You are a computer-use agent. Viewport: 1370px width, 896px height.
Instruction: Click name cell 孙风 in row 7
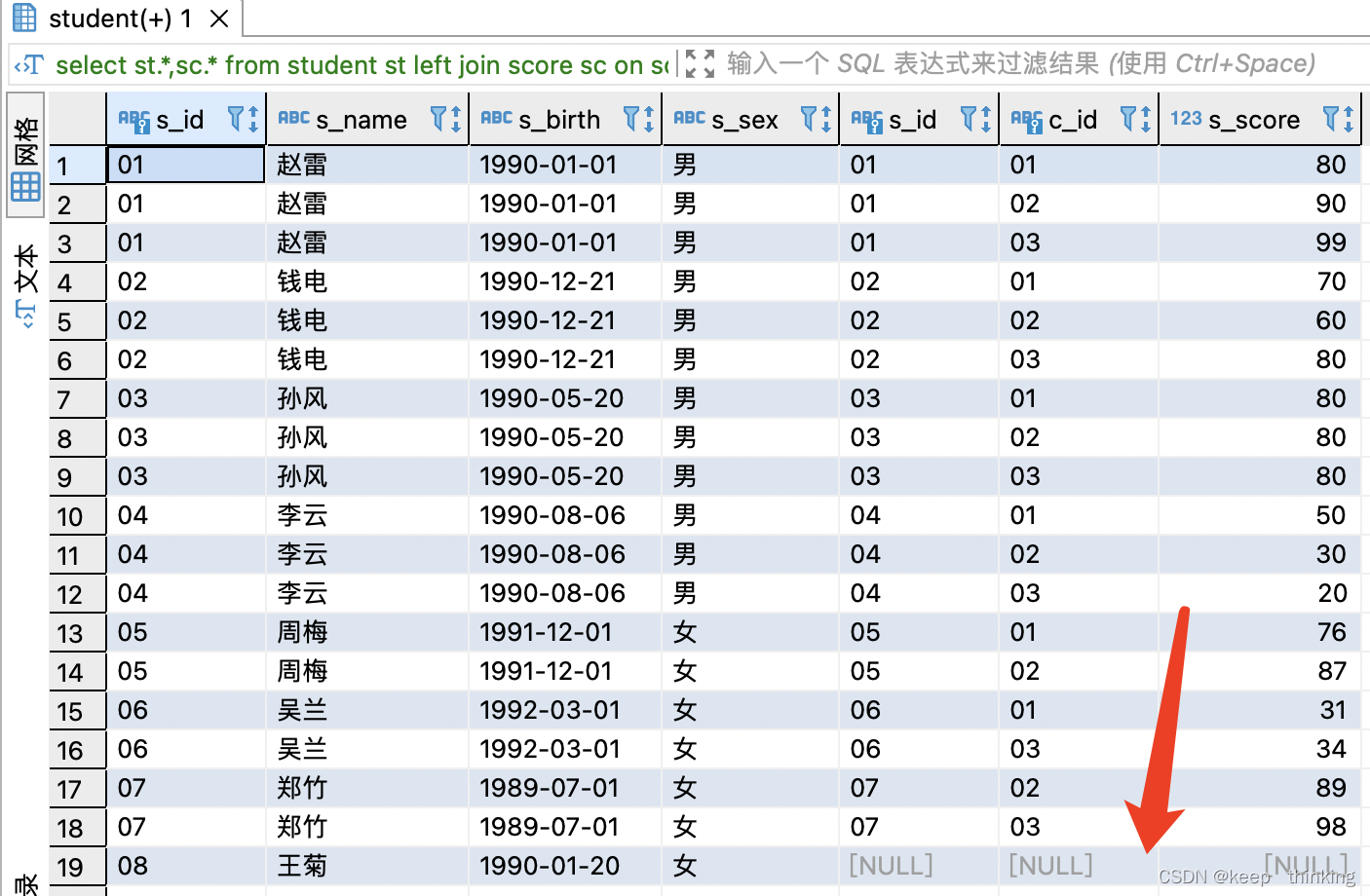366,398
